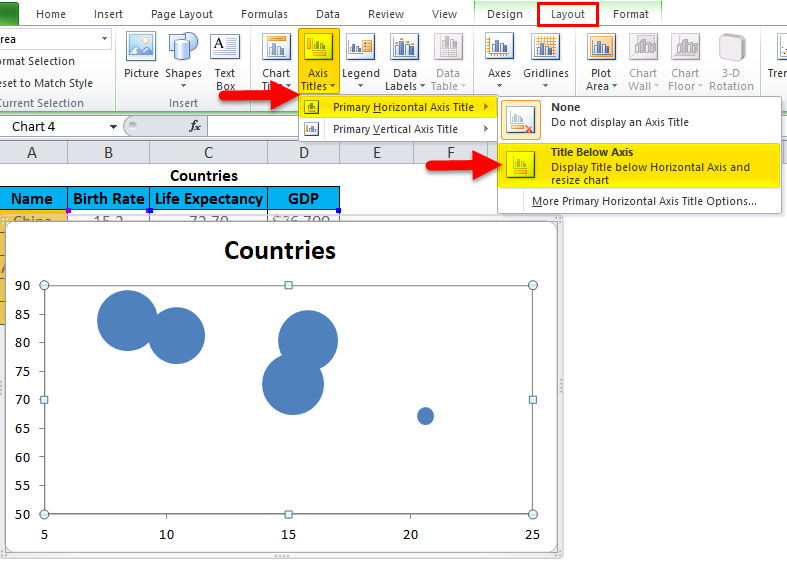Open Primary Horizontal Axis Title submenu

398,107
